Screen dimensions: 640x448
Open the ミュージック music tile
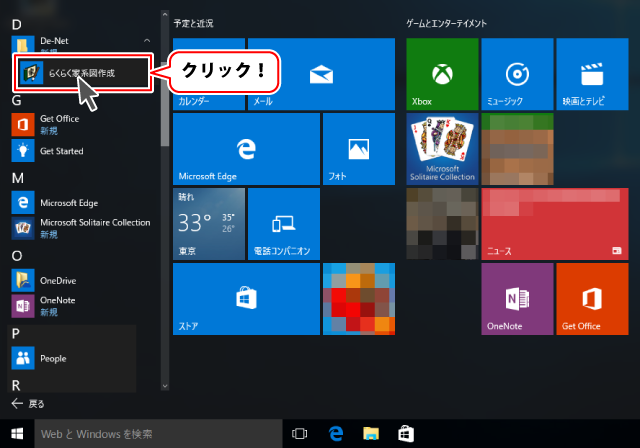point(517,74)
